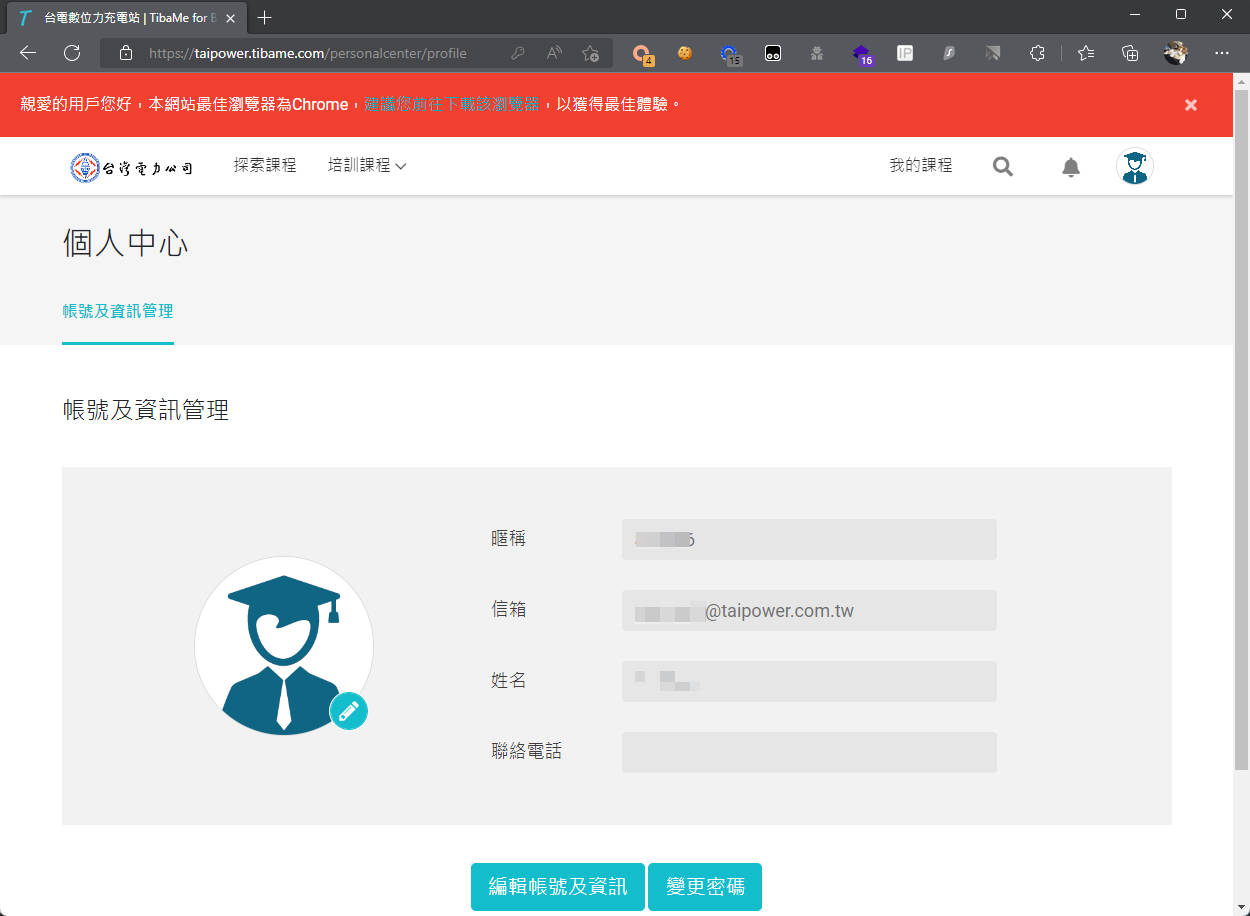Go back using the browser back arrow
Viewport: 1250px width, 916px height.
(x=28, y=53)
